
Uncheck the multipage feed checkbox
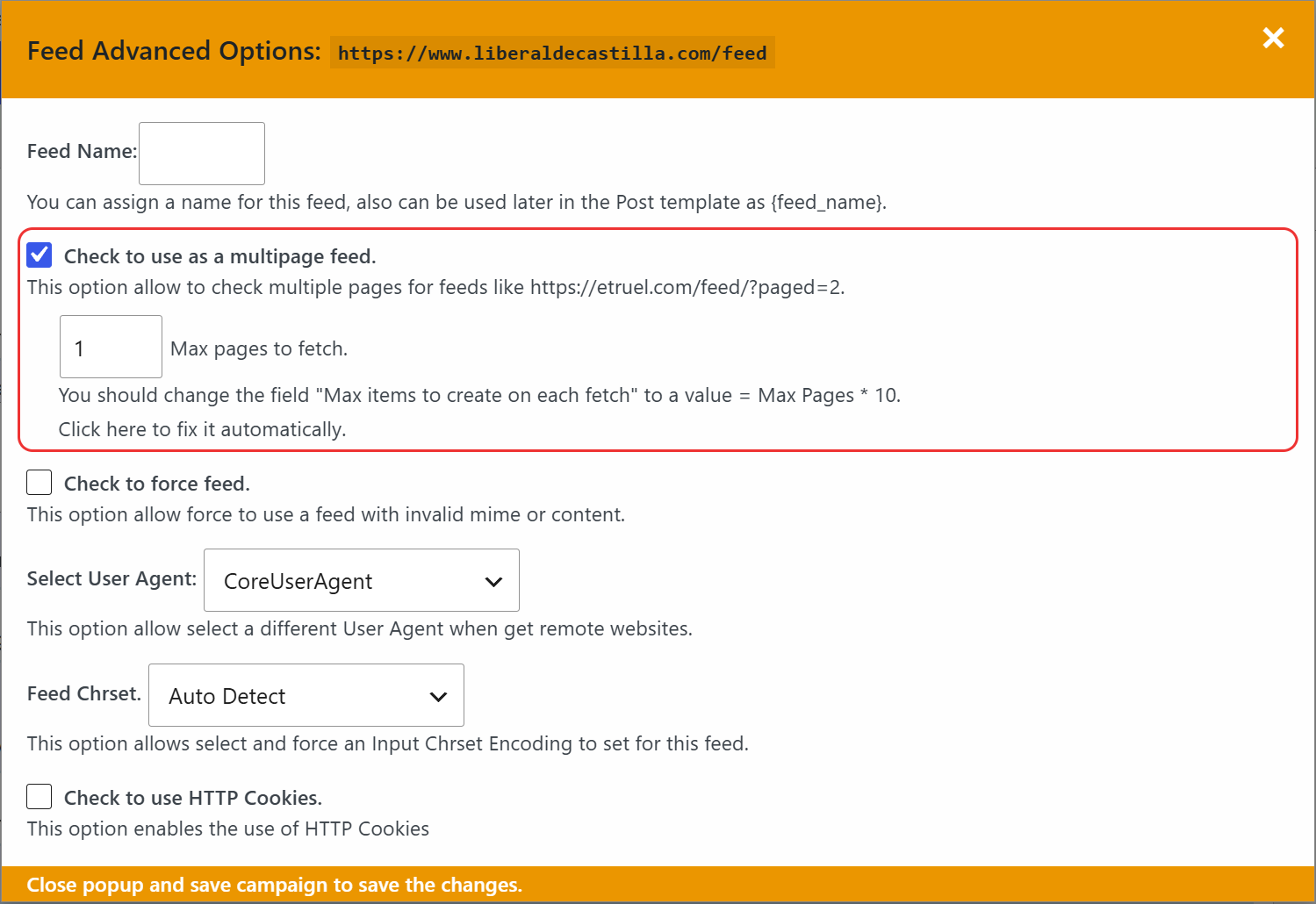click(40, 255)
